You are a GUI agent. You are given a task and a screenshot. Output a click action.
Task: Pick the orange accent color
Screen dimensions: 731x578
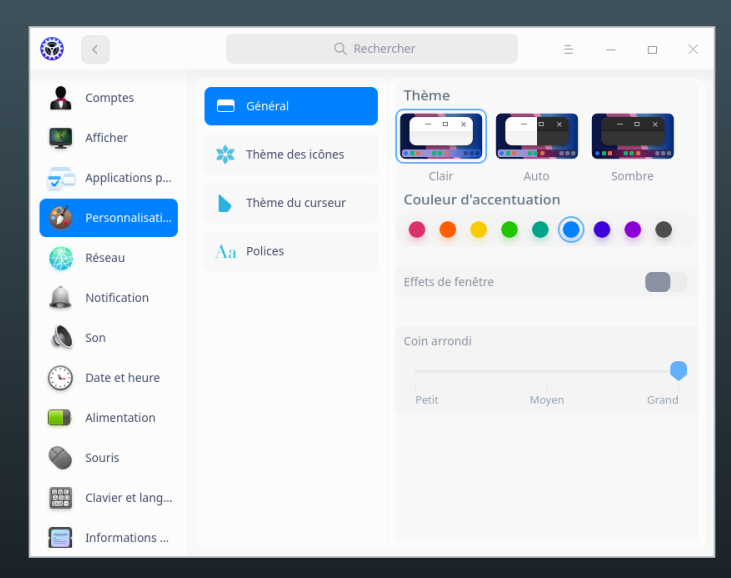tap(448, 229)
